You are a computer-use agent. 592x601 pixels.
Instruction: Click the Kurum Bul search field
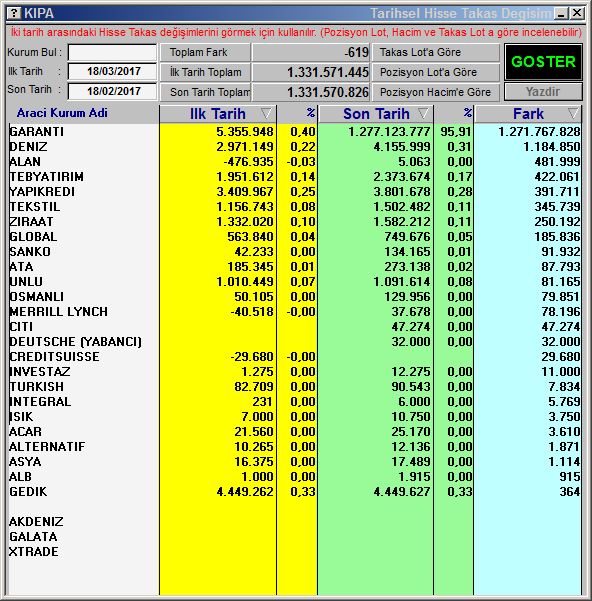tap(112, 52)
